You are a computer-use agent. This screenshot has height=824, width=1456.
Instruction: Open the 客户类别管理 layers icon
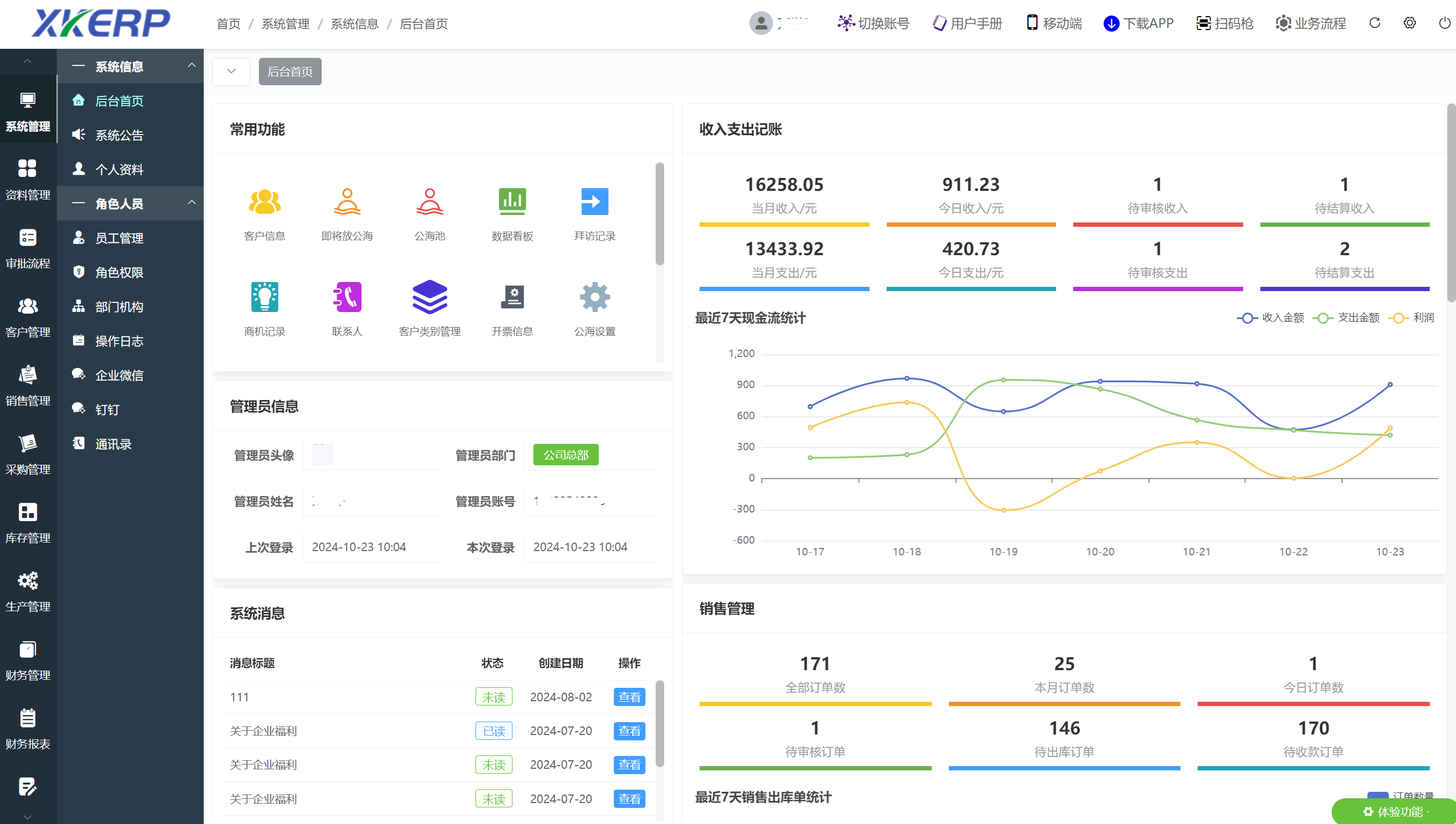429,297
